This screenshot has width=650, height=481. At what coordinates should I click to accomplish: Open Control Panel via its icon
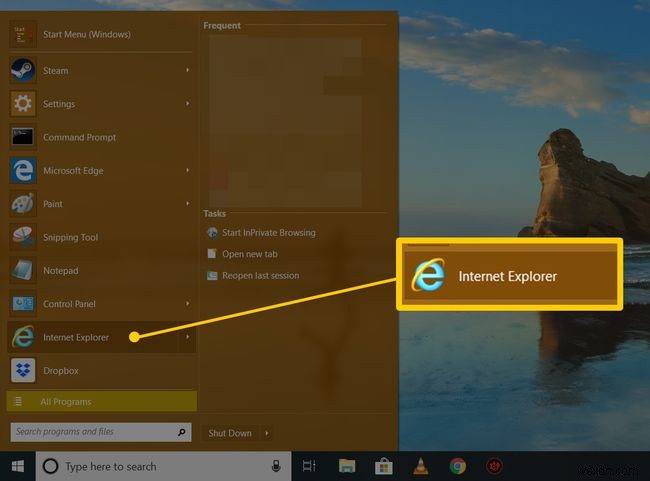point(23,304)
